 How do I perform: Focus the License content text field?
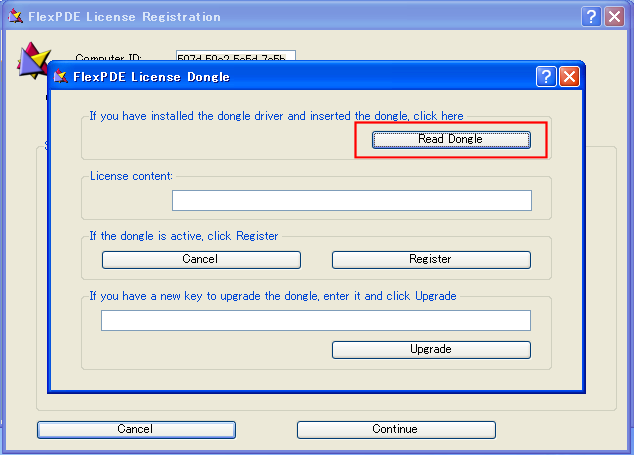pyautogui.click(x=351, y=201)
